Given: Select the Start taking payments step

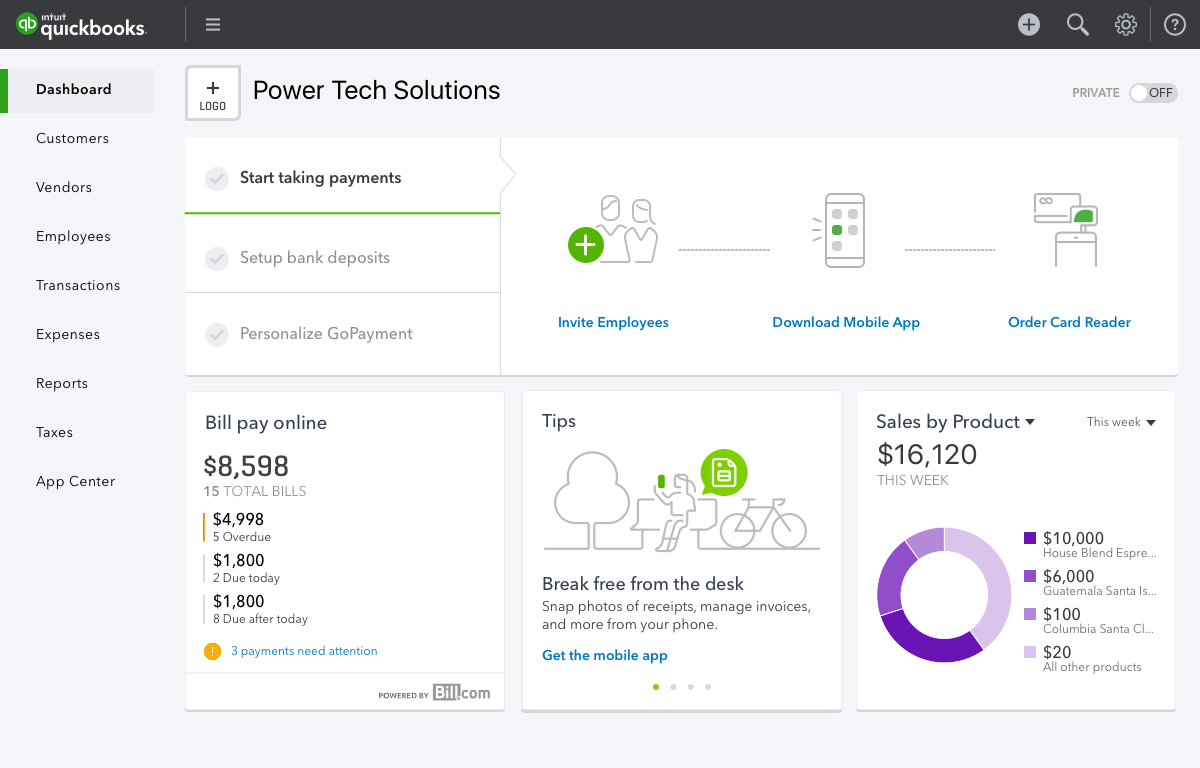Looking at the screenshot, I should (320, 178).
